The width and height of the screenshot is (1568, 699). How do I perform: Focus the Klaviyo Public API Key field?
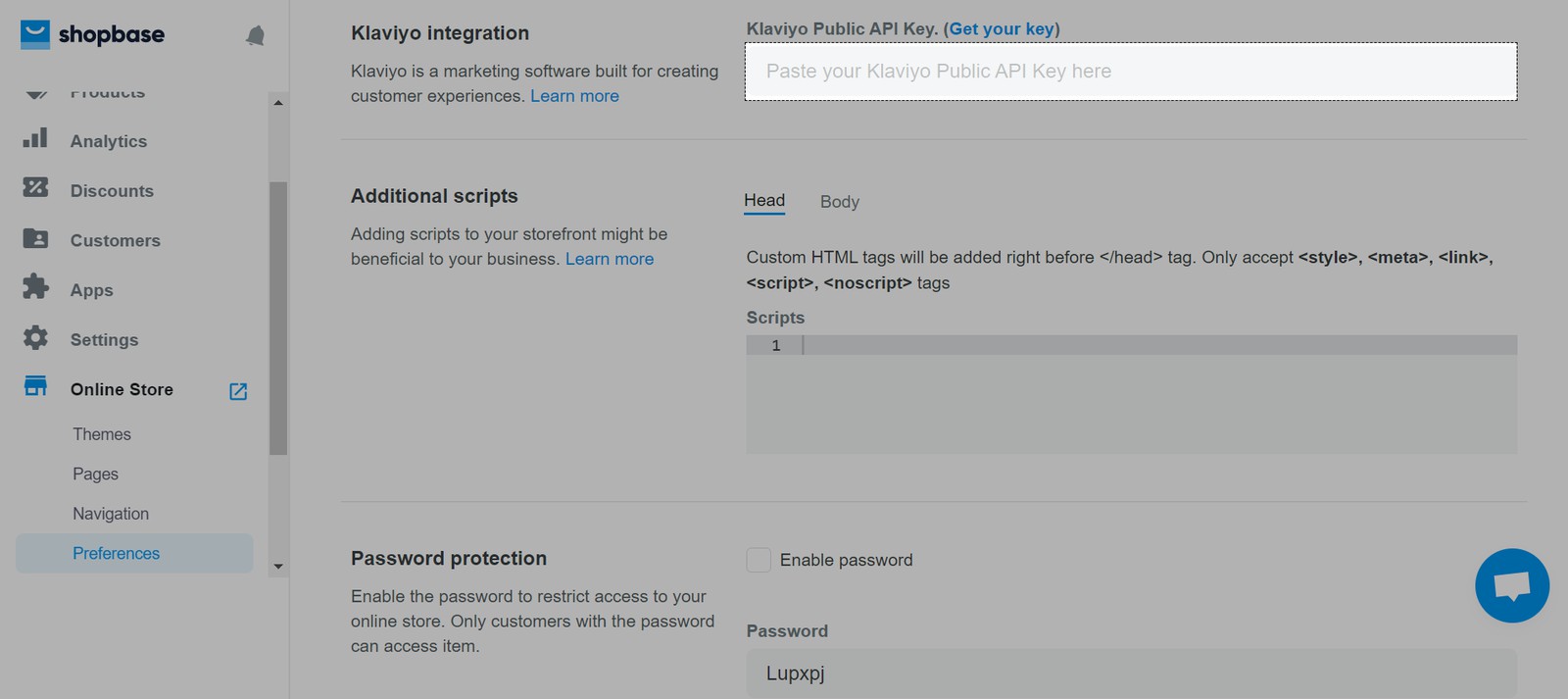coord(1131,72)
